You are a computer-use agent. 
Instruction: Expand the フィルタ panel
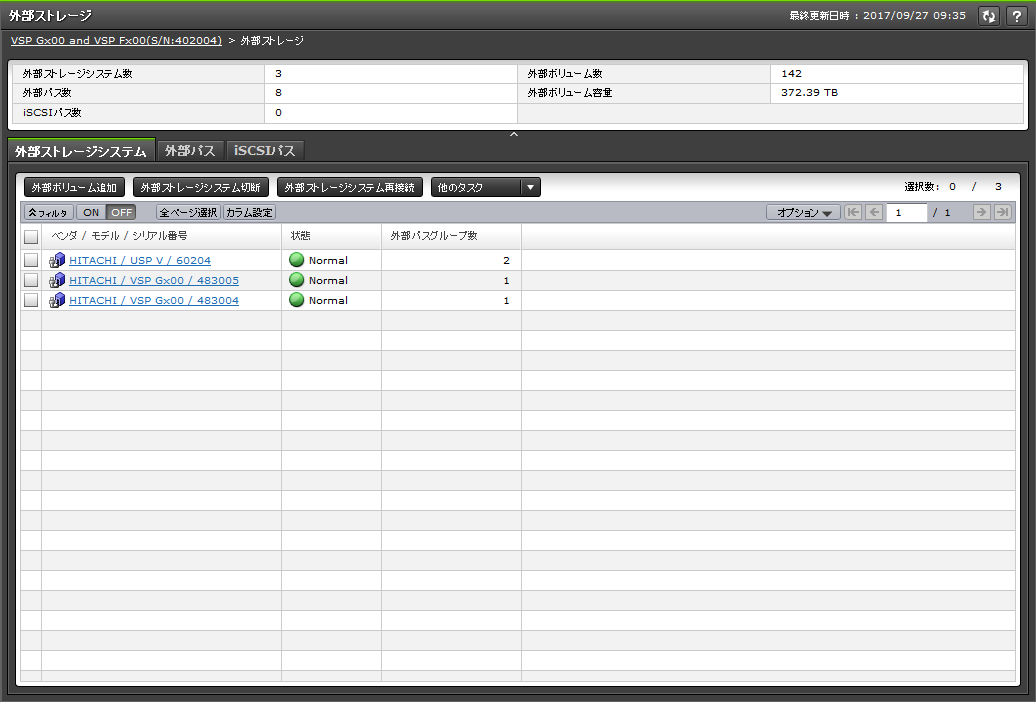(x=48, y=212)
